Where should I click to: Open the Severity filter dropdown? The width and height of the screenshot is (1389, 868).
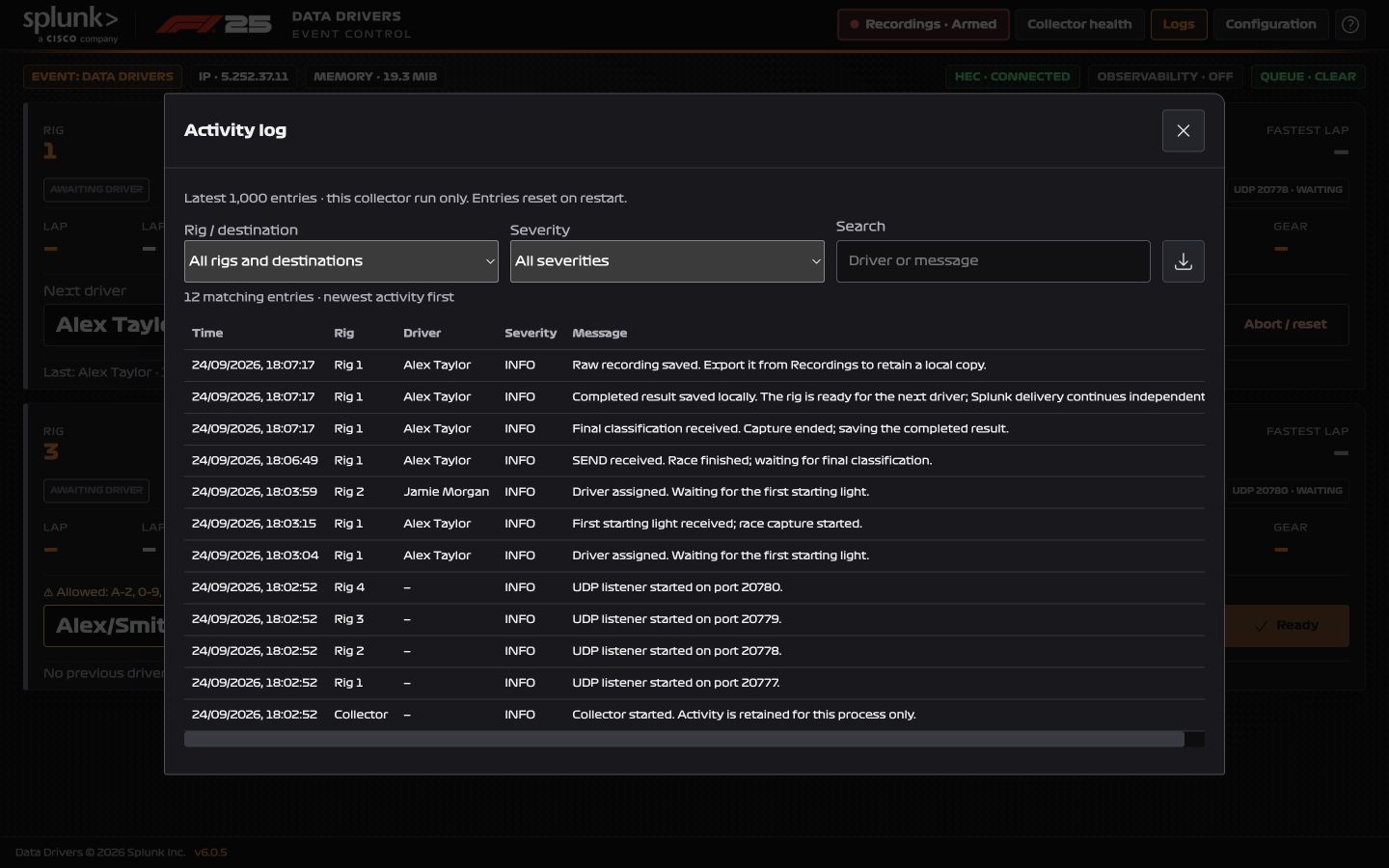pos(667,261)
